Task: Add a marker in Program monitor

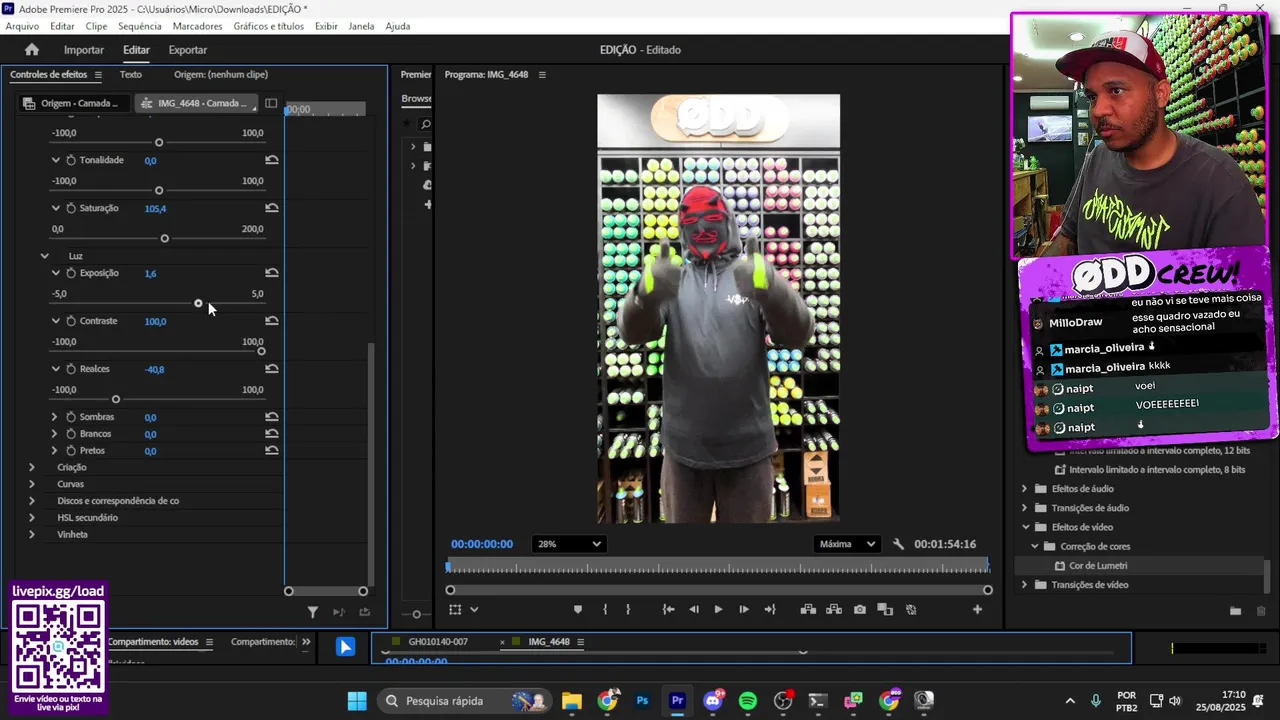Action: click(x=577, y=610)
